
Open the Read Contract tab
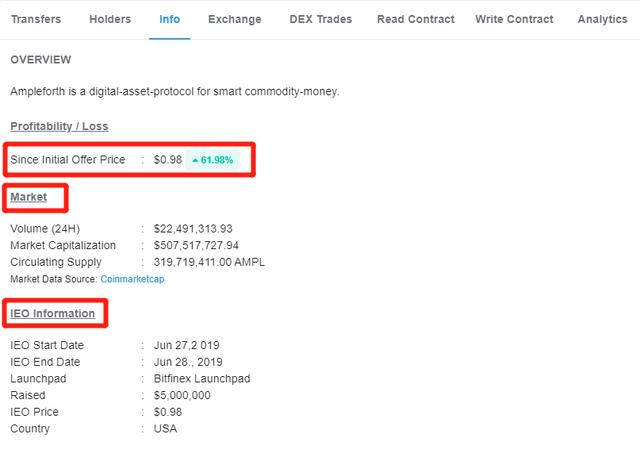tap(416, 19)
